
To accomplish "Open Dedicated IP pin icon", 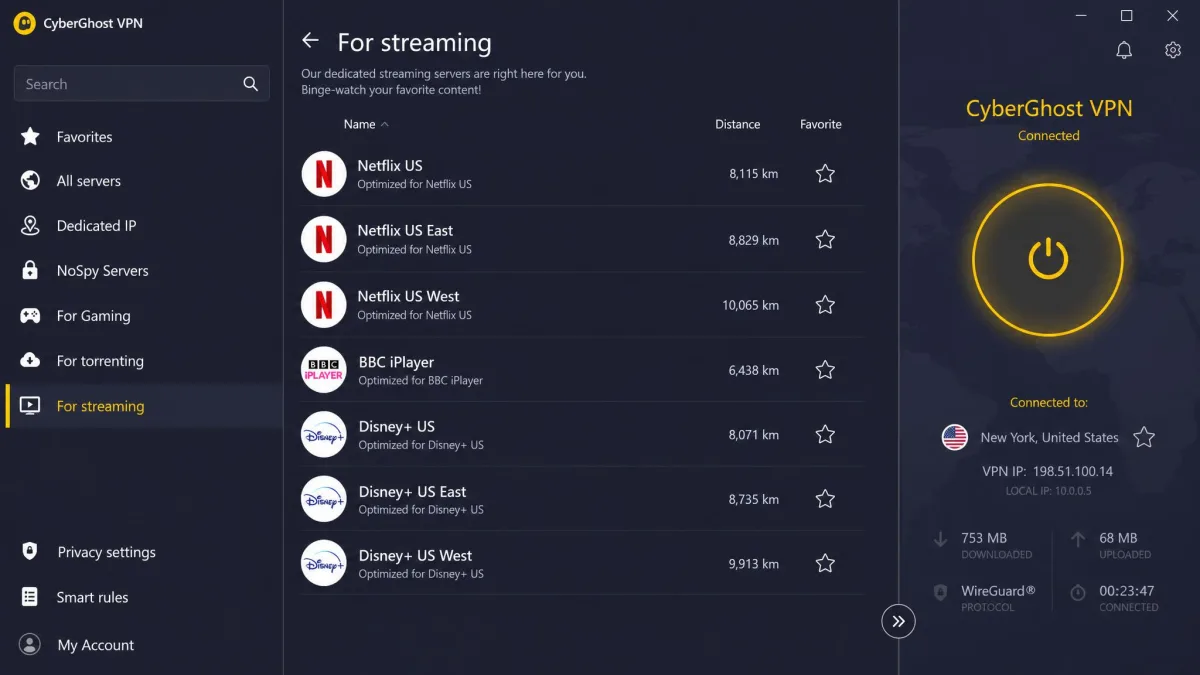I will point(30,226).
